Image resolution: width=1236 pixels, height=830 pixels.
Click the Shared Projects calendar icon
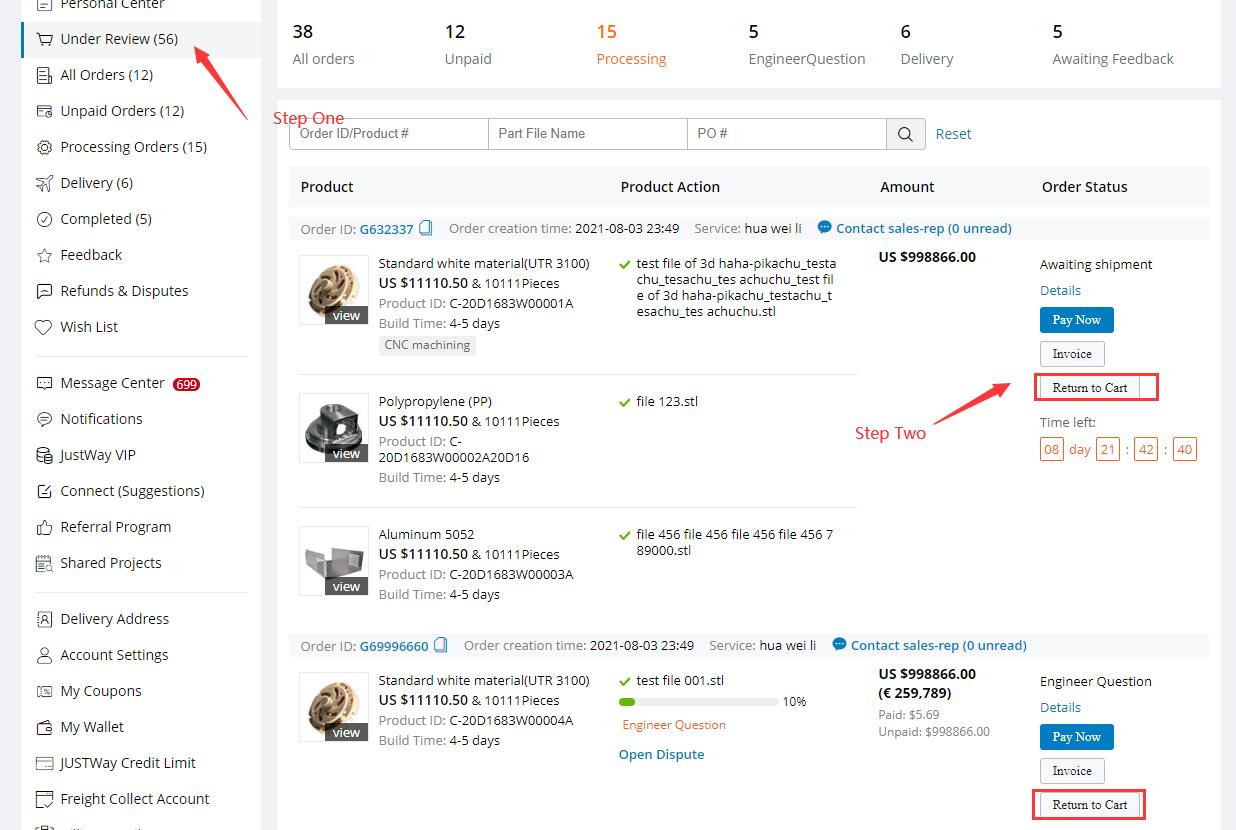44,563
